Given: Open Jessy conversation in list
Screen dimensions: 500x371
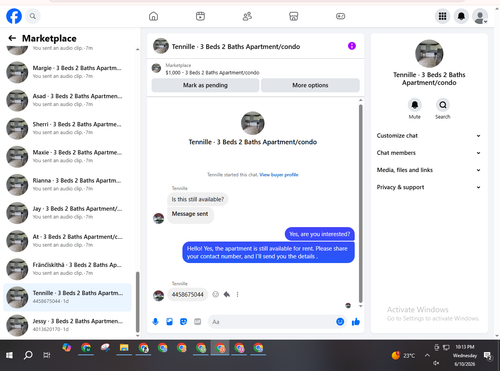Looking at the screenshot, I should coord(67,325).
